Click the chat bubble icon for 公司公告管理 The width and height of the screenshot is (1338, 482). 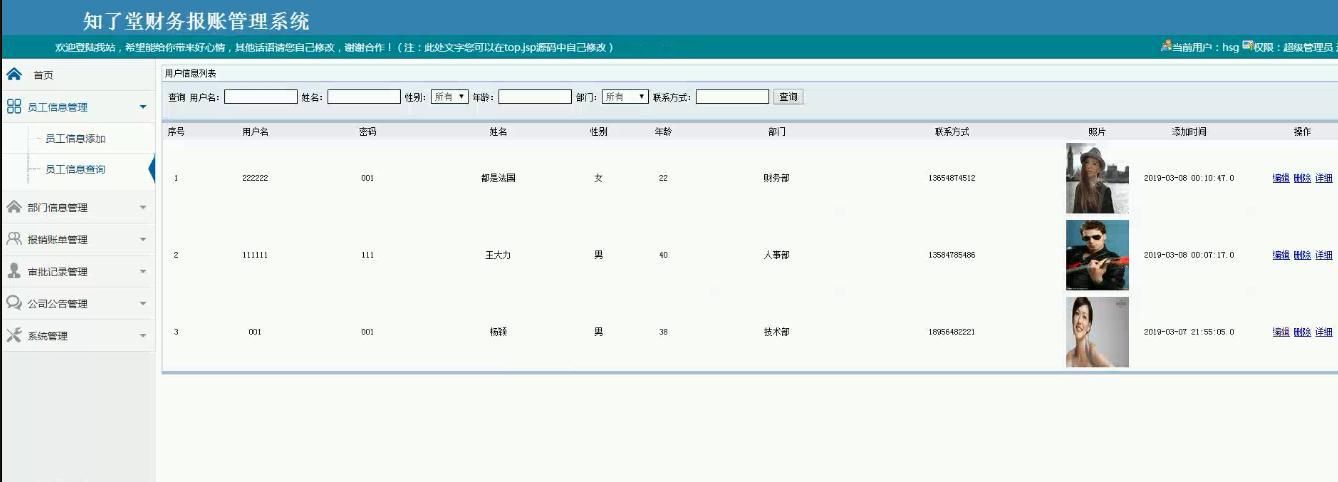[14, 303]
